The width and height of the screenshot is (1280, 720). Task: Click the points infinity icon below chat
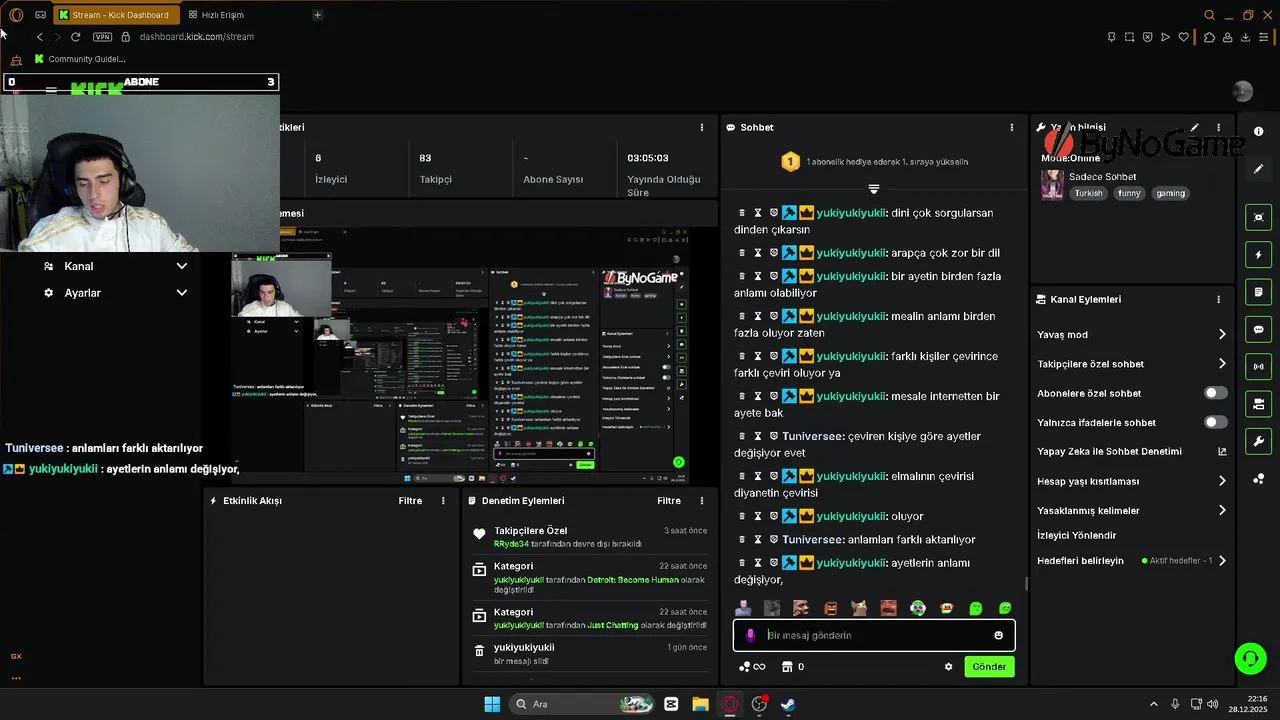click(751, 667)
